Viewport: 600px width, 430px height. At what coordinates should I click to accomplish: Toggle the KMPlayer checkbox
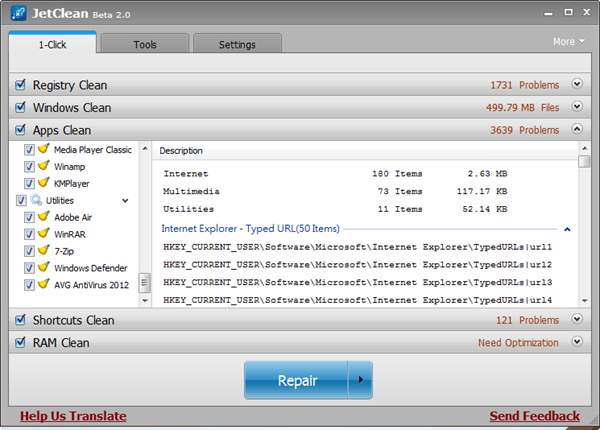29,183
